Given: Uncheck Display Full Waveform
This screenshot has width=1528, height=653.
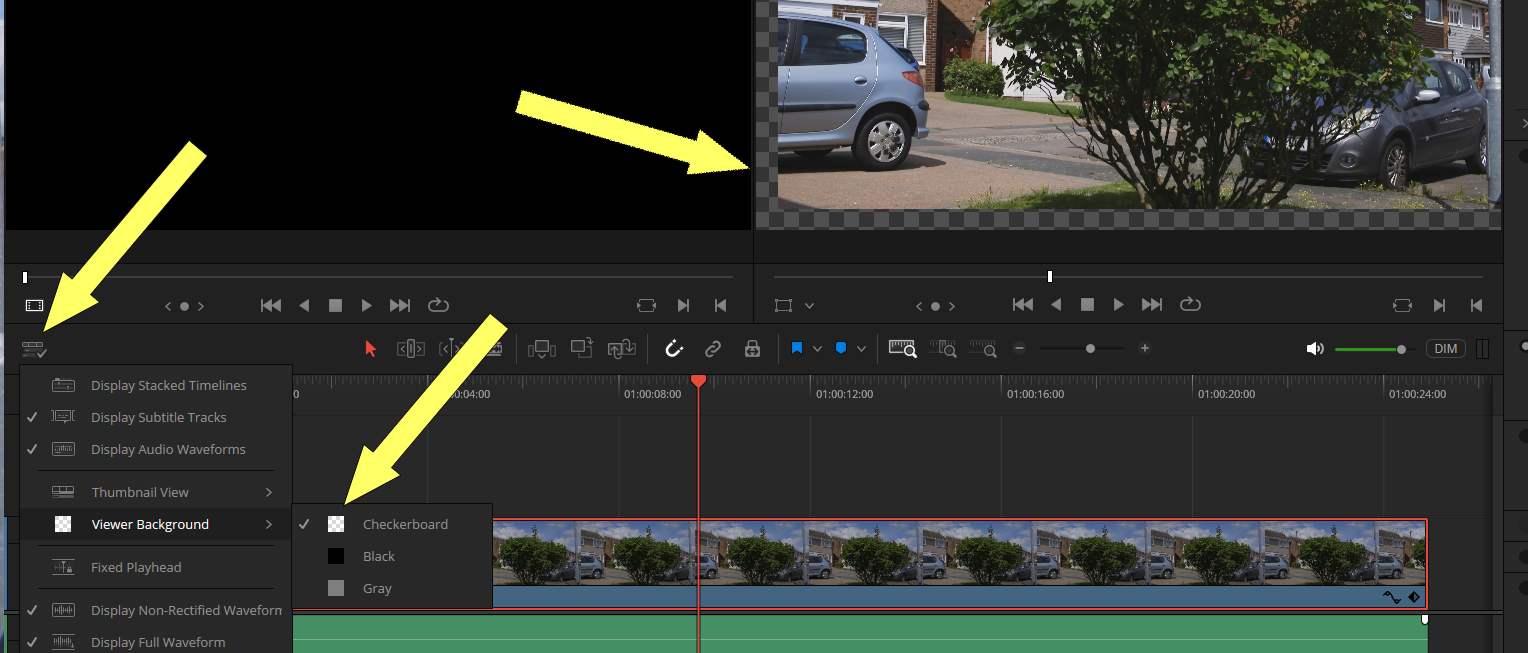Looking at the screenshot, I should (x=156, y=642).
